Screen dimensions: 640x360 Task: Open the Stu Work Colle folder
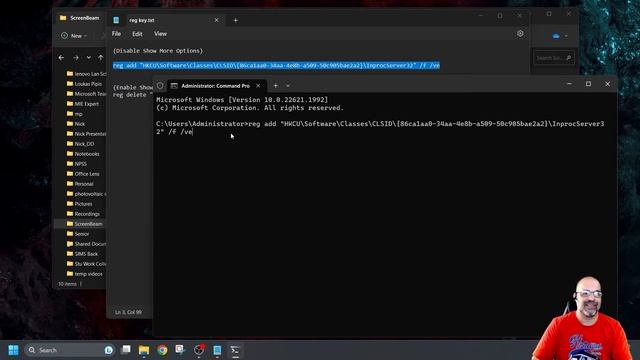click(86, 264)
